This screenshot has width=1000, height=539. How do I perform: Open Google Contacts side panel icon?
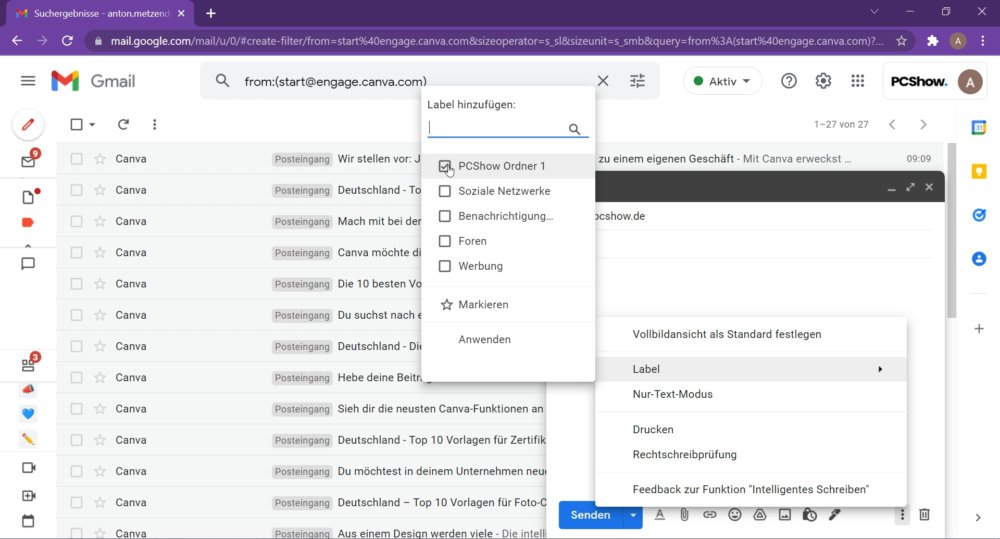(979, 259)
